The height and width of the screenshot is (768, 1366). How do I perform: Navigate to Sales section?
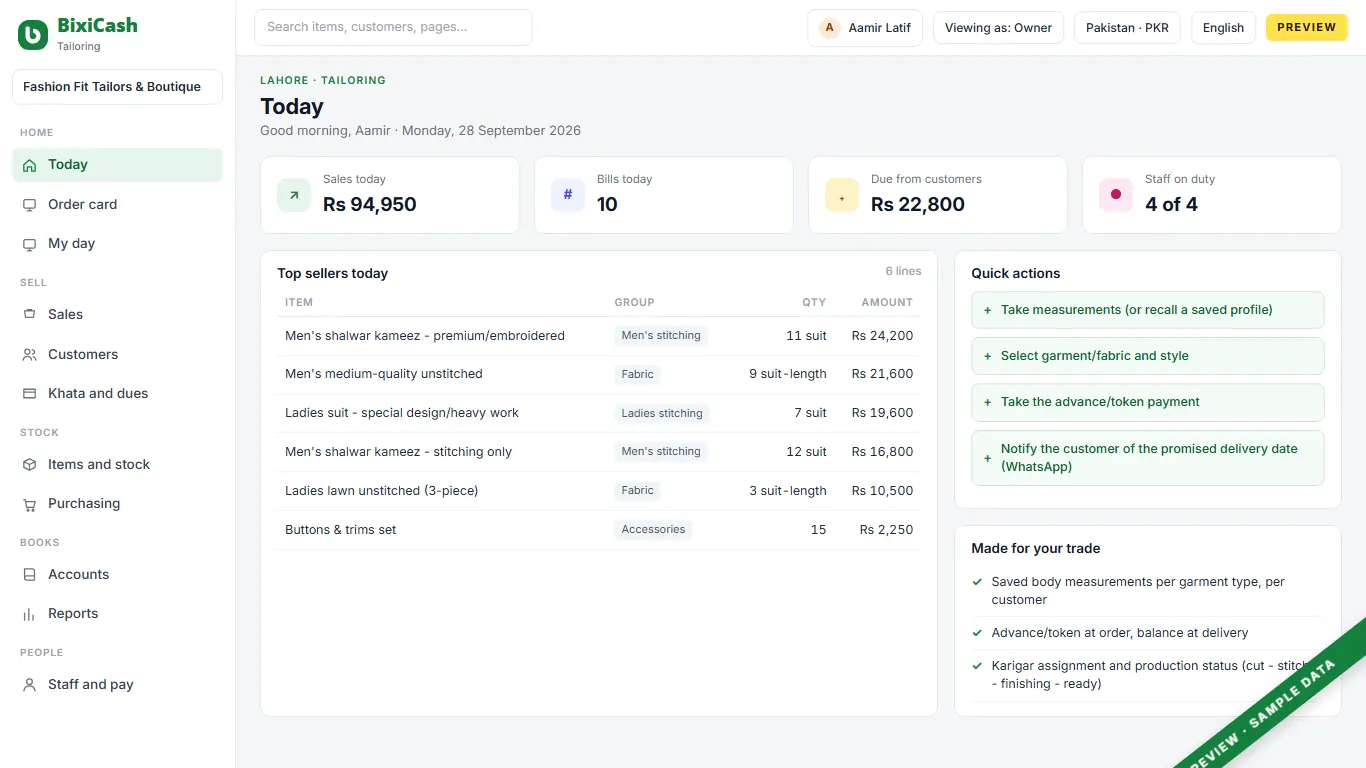pos(117,315)
